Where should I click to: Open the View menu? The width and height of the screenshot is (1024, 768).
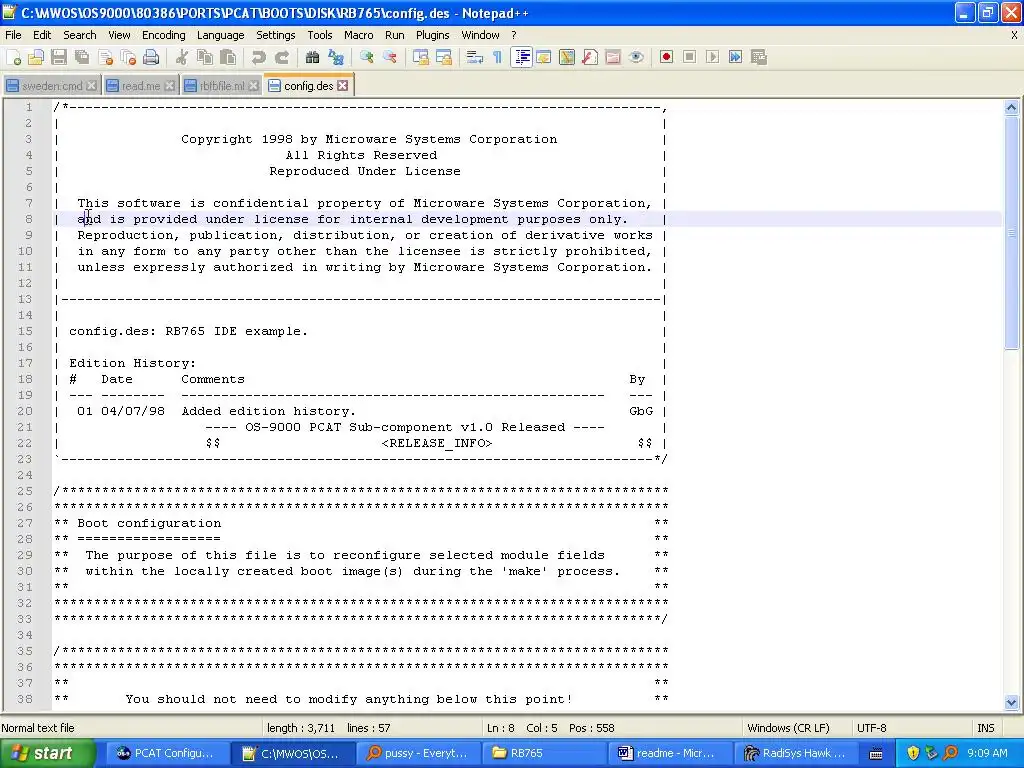(x=119, y=35)
